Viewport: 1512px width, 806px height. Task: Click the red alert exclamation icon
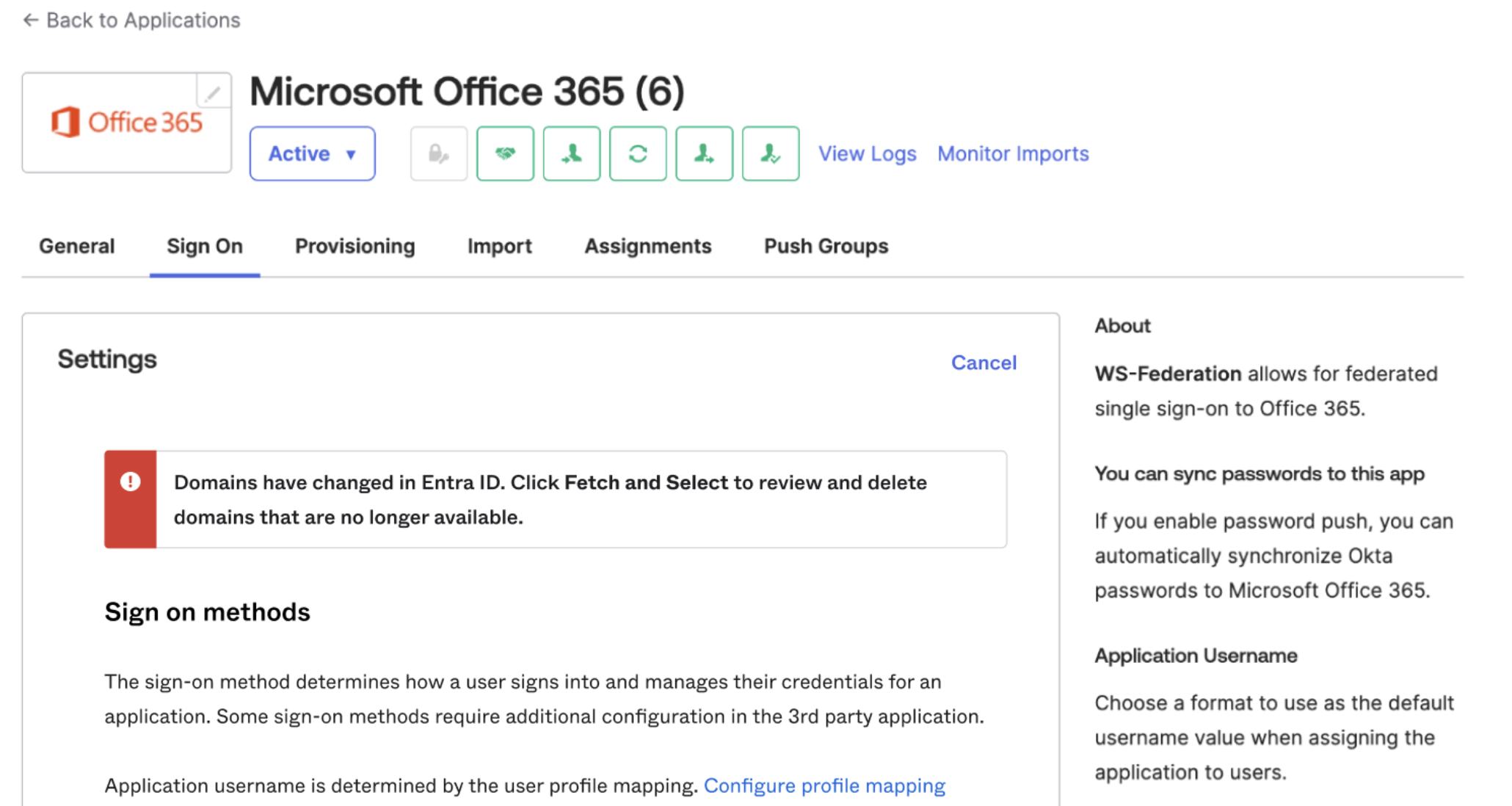[x=130, y=482]
